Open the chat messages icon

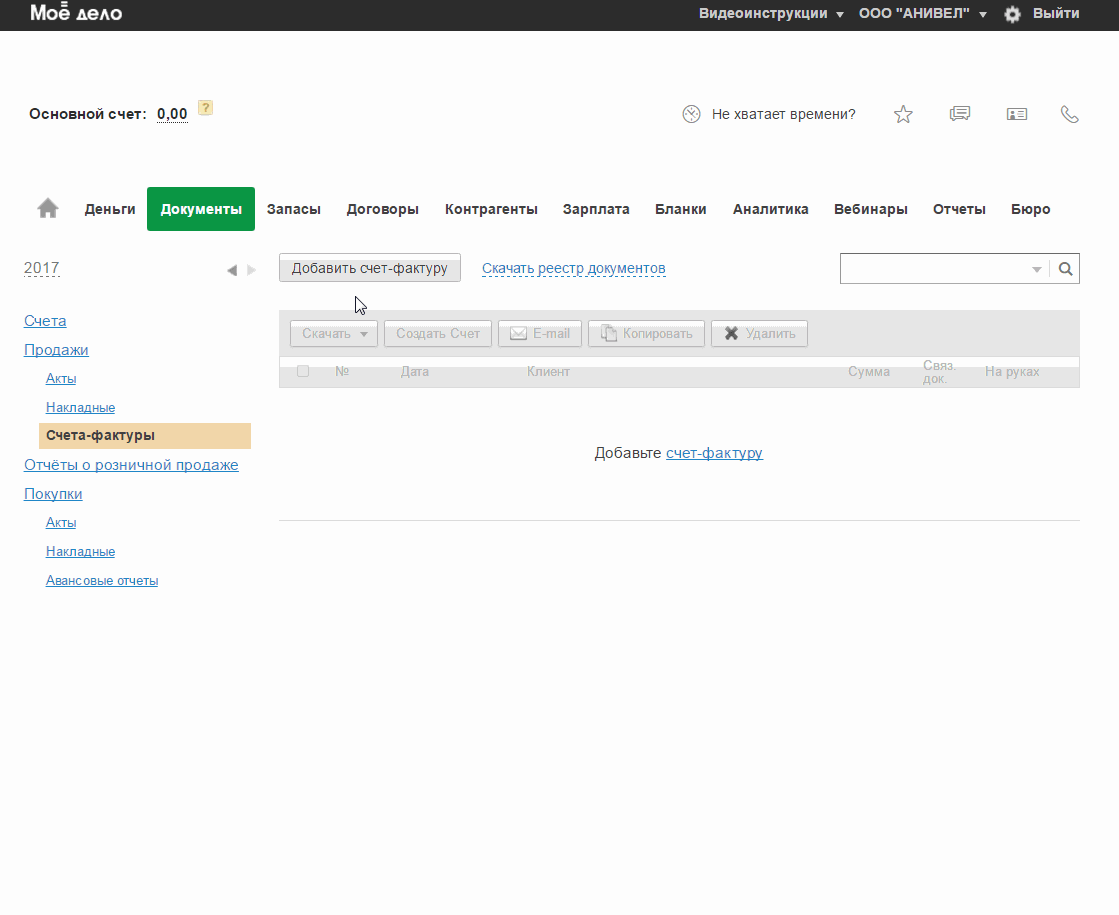[960, 114]
